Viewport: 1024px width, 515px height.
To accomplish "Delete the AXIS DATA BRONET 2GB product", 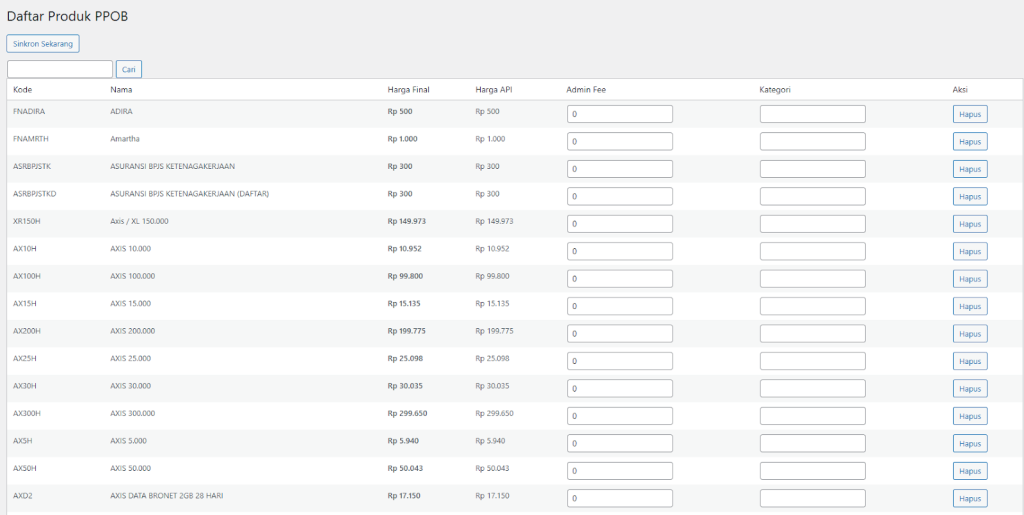I will [x=969, y=498].
